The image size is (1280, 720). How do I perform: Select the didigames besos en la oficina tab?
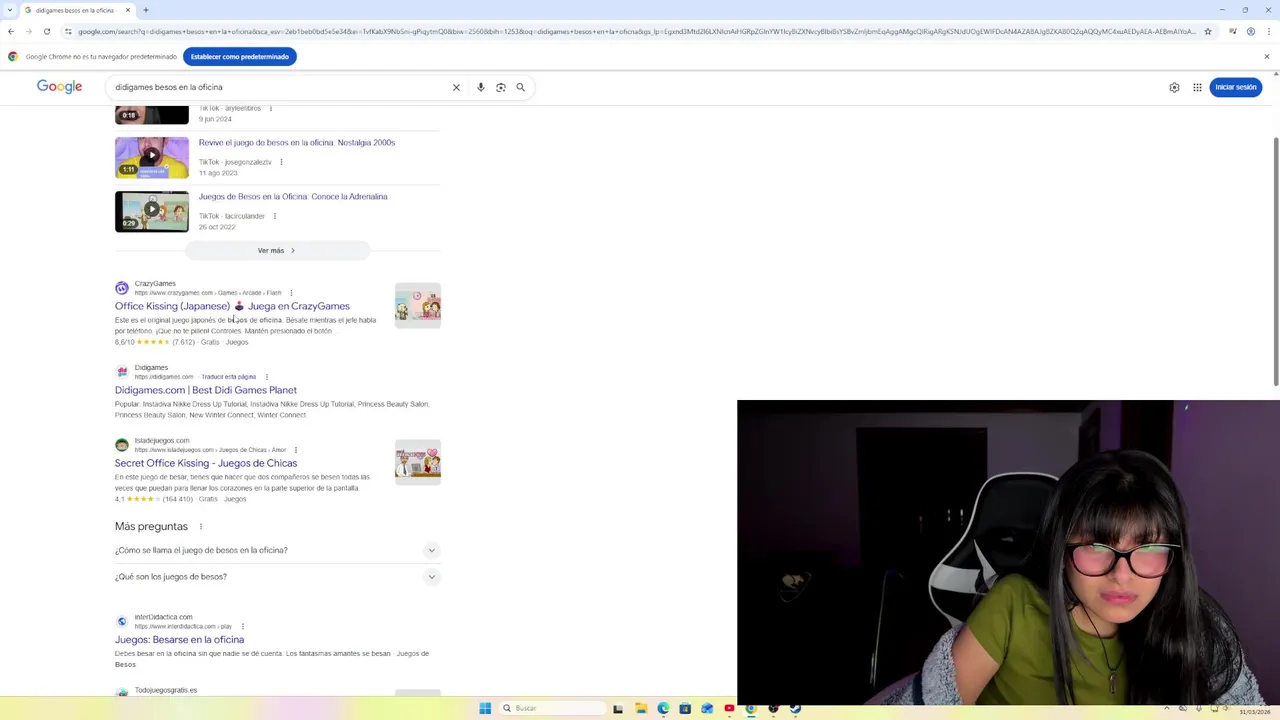point(78,10)
